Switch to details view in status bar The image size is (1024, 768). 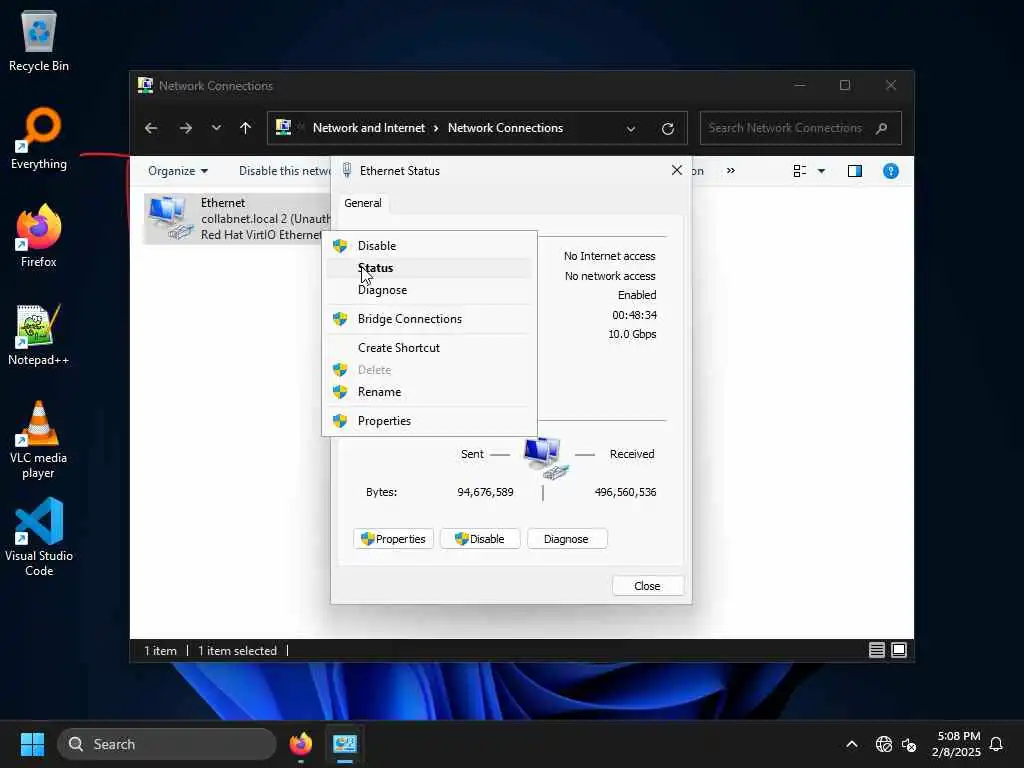click(876, 650)
